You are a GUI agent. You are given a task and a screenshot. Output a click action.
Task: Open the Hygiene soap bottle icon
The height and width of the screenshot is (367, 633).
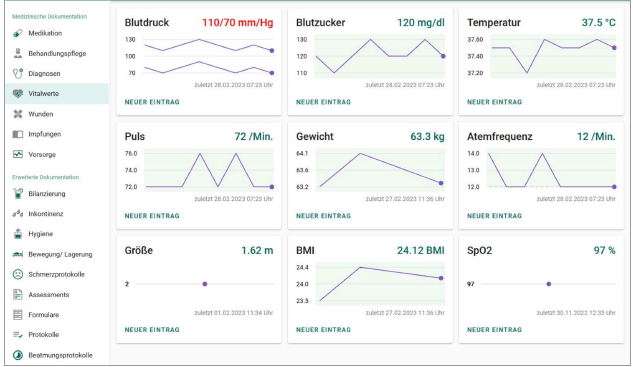click(18, 234)
